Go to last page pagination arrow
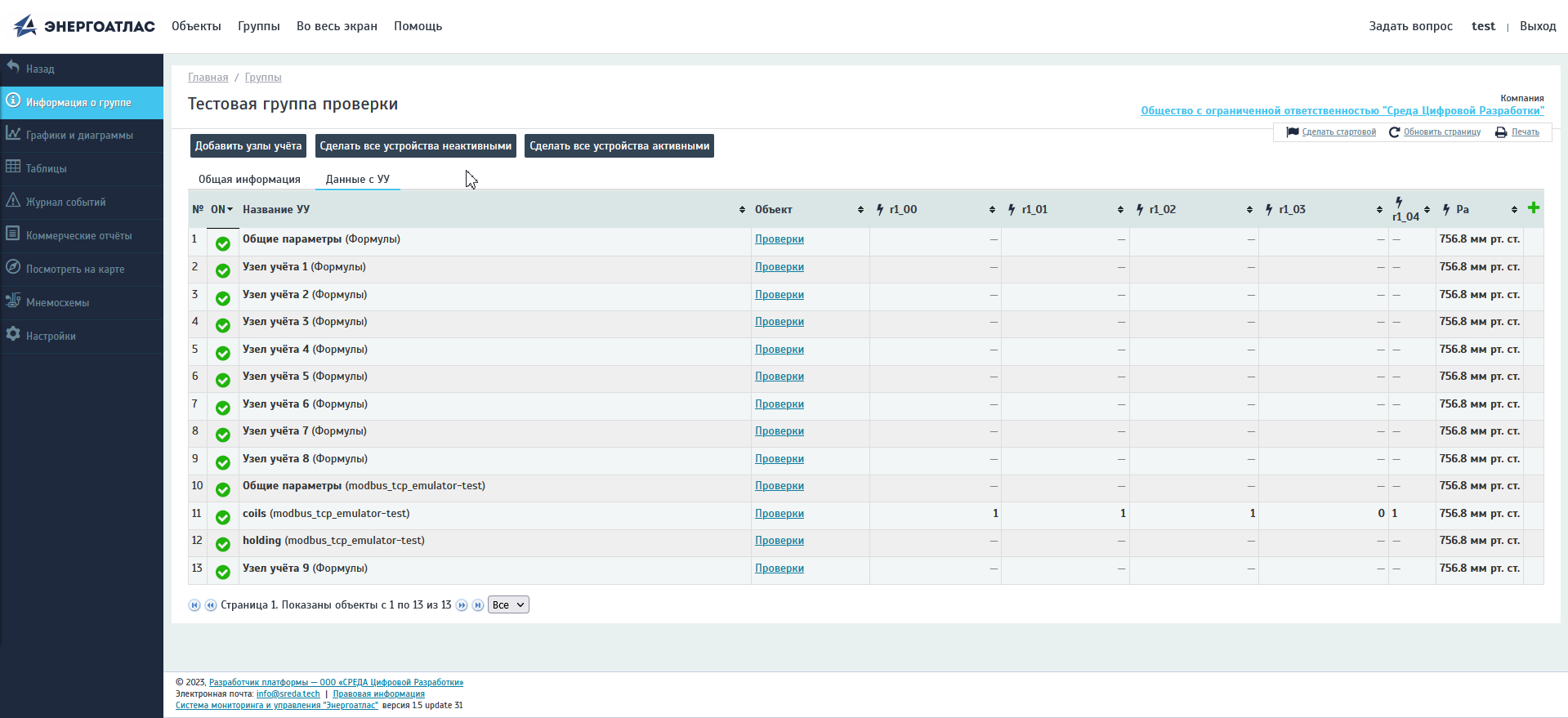The height and width of the screenshot is (718, 1568). pos(478,605)
